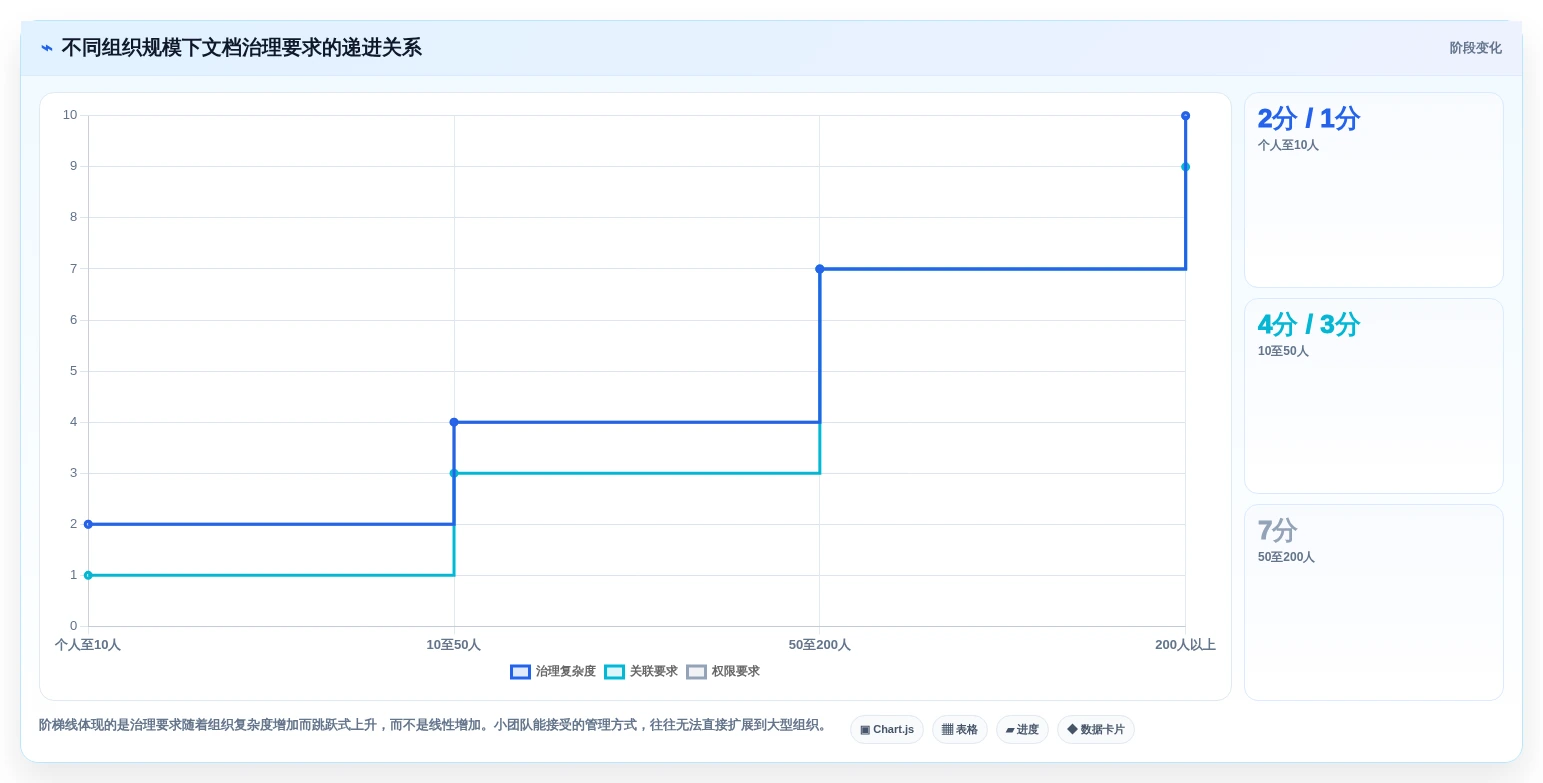
Task: Toggle the 治理复杂度 legend series
Action: (553, 672)
